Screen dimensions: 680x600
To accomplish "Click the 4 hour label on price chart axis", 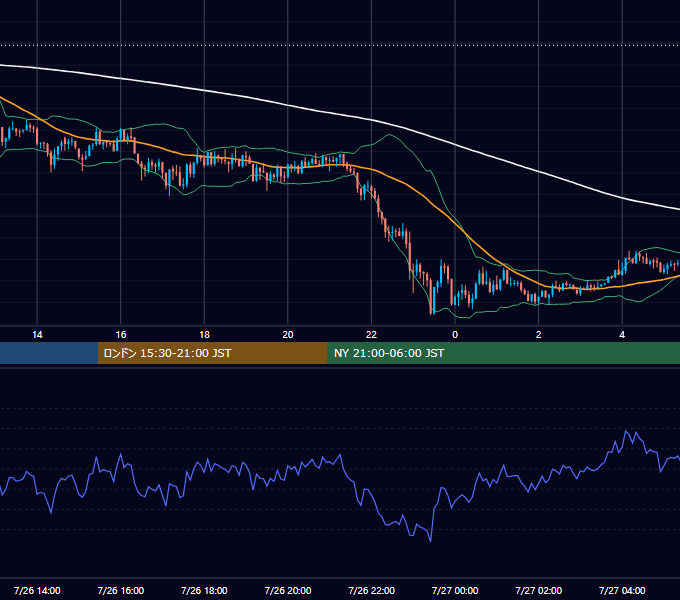I will [622, 335].
